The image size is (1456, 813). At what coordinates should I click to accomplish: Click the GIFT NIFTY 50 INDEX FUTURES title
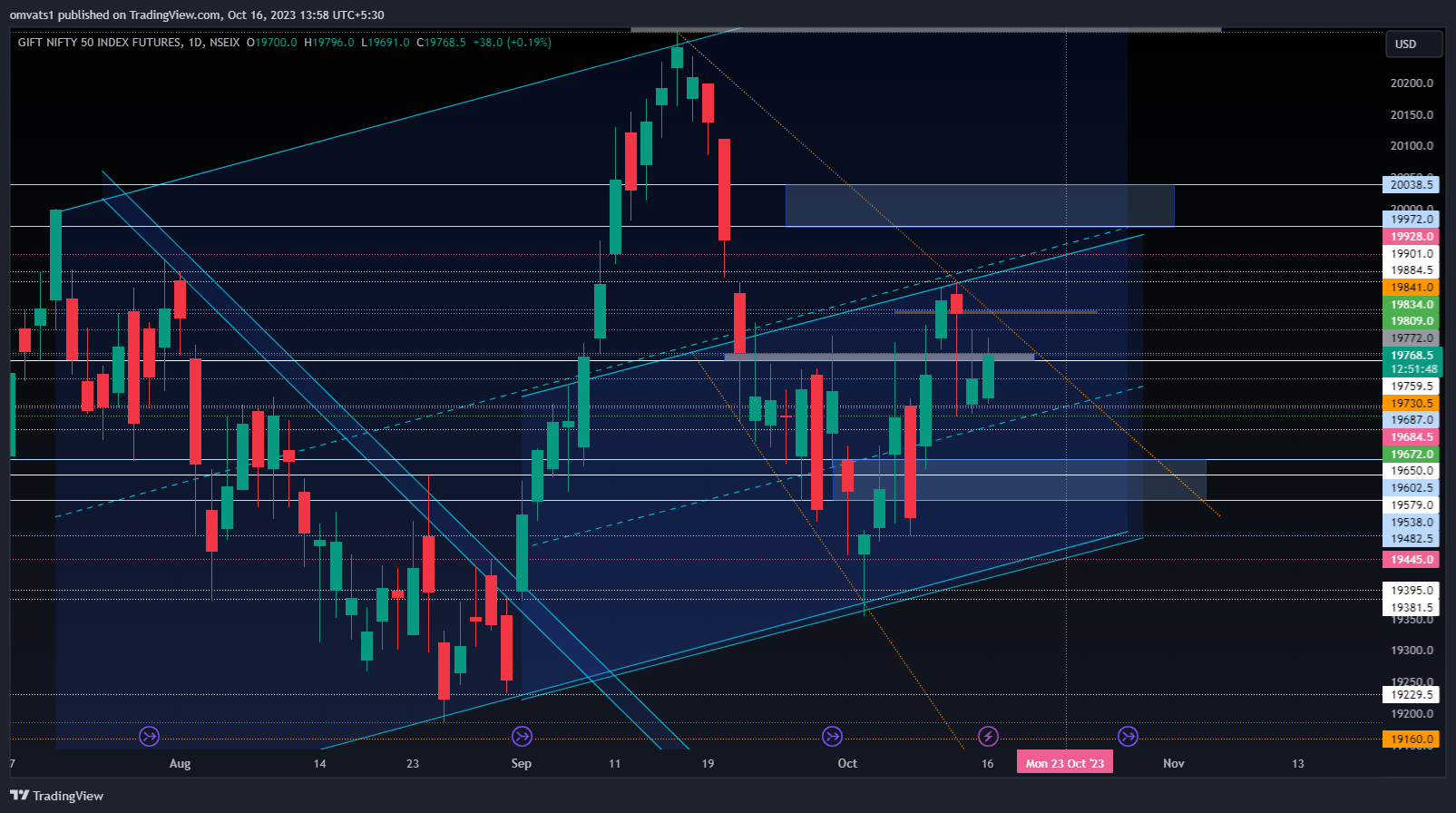click(99, 43)
